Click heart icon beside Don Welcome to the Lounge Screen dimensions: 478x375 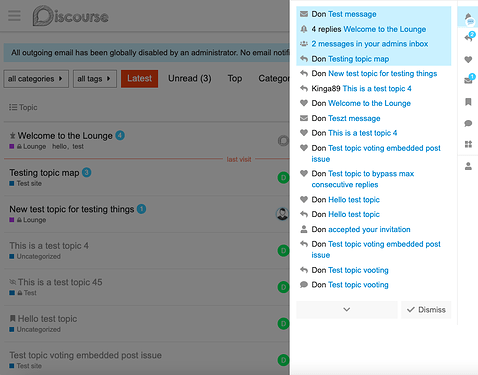tap(304, 103)
